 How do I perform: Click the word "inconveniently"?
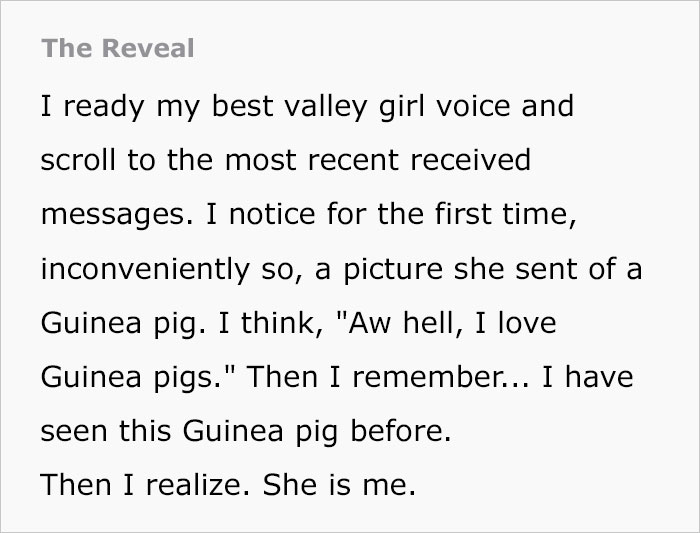pos(142,269)
